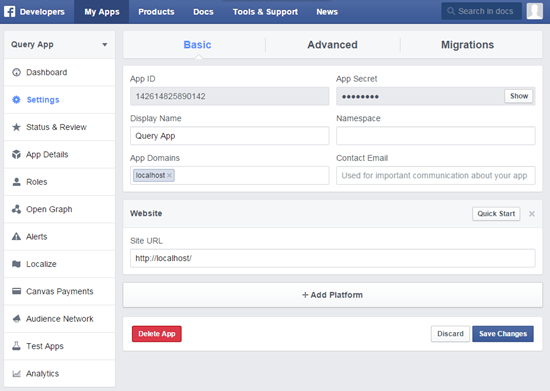
Task: Switch to the Advanced tab
Action: 333,45
